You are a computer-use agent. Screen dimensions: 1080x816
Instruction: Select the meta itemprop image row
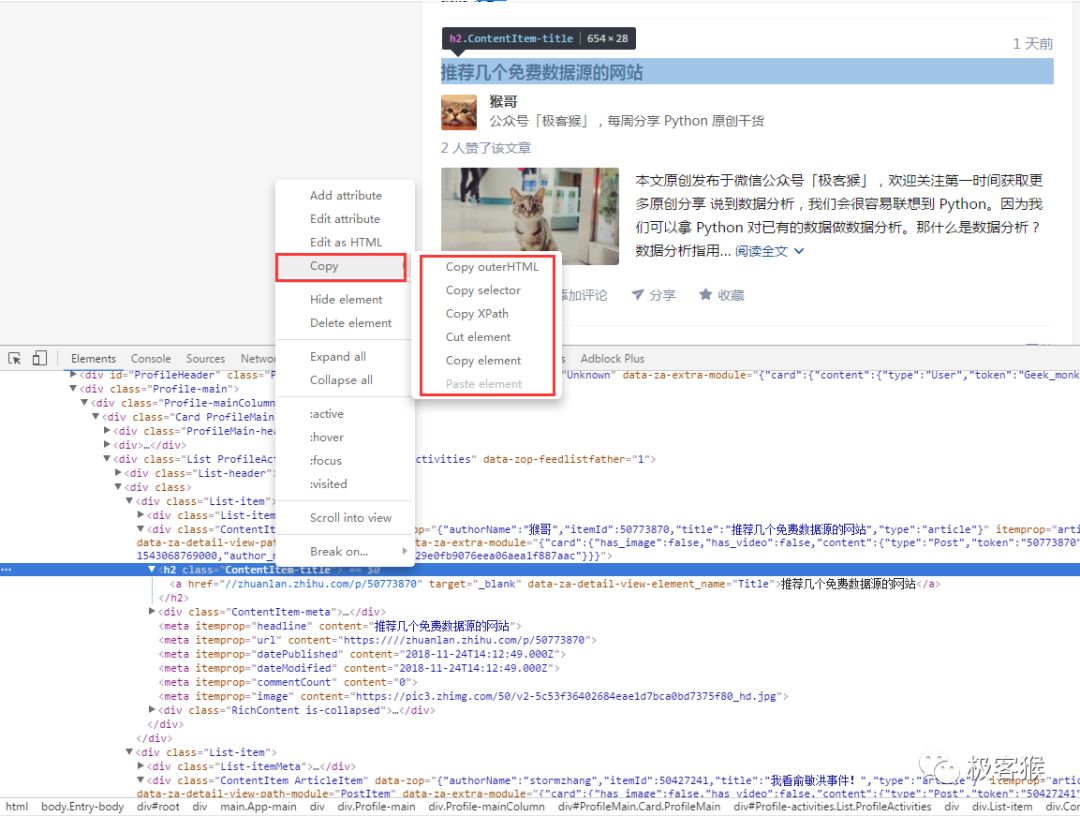474,696
